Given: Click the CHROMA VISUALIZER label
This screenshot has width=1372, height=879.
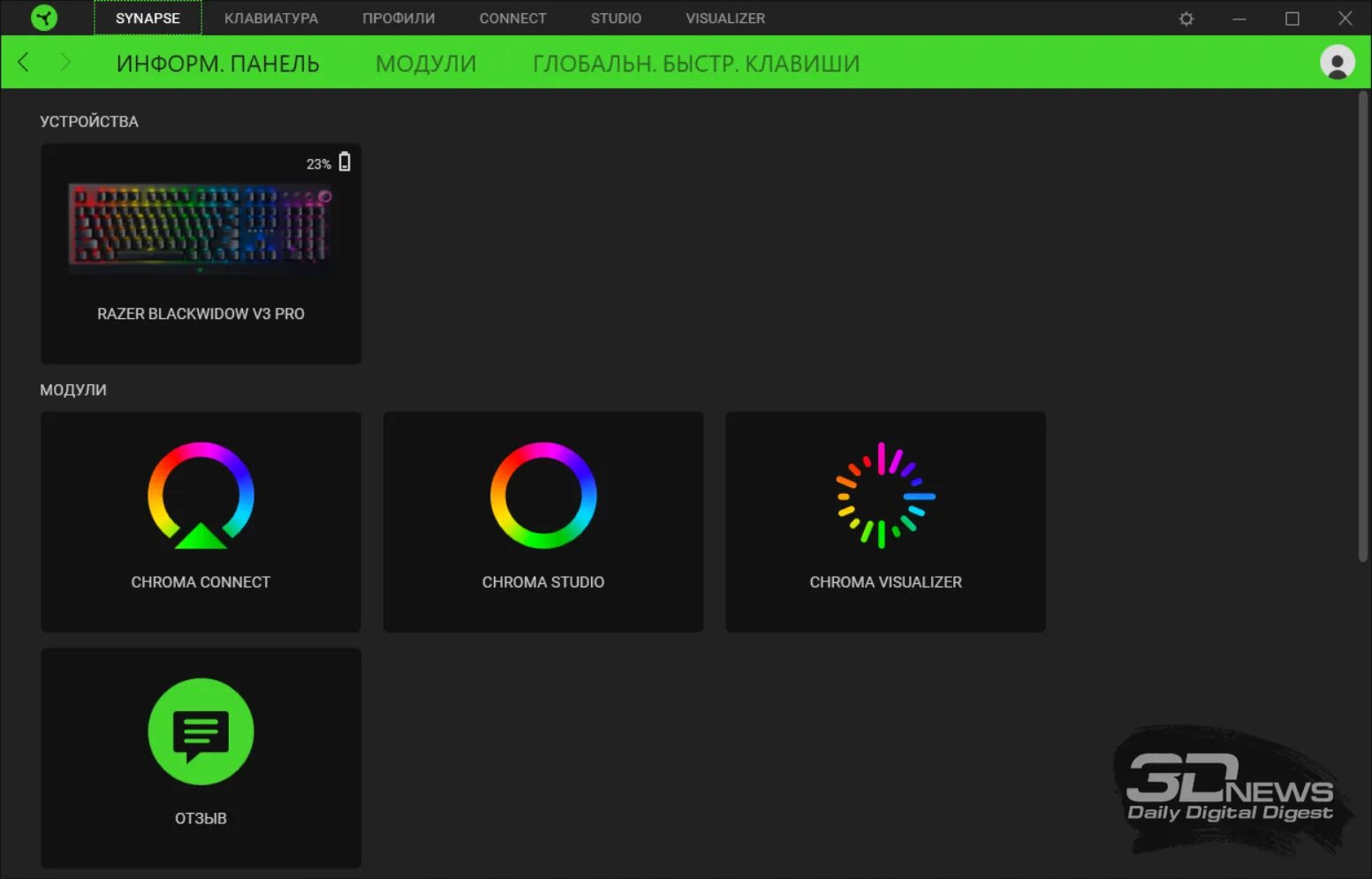Looking at the screenshot, I should point(885,582).
